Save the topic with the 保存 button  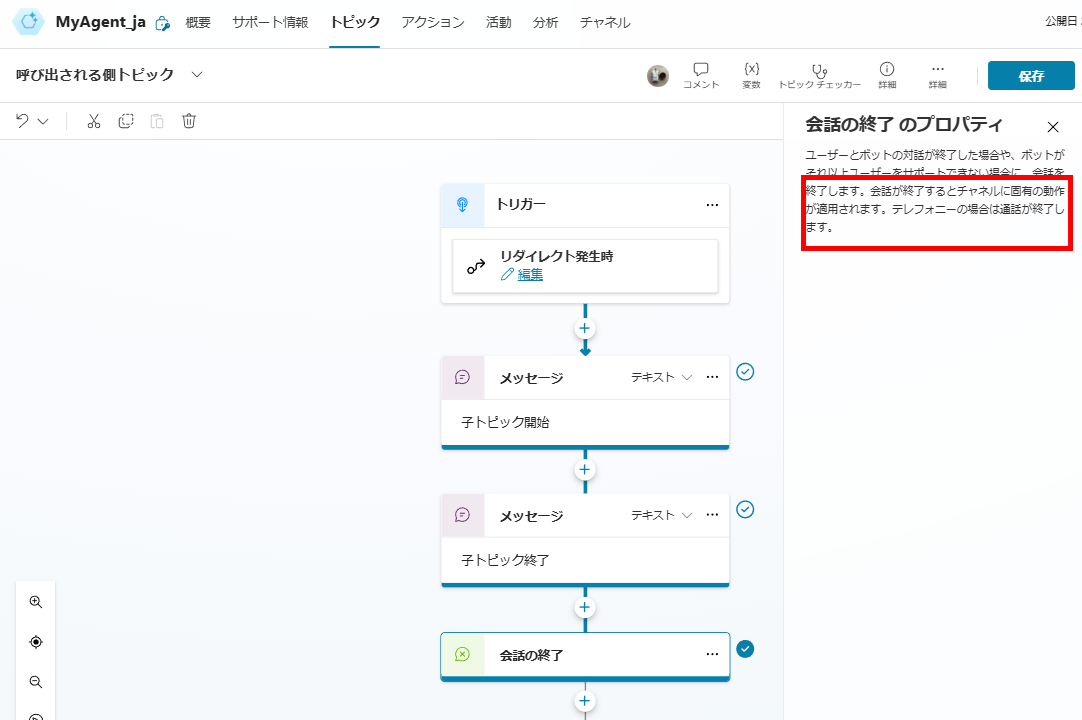1030,75
